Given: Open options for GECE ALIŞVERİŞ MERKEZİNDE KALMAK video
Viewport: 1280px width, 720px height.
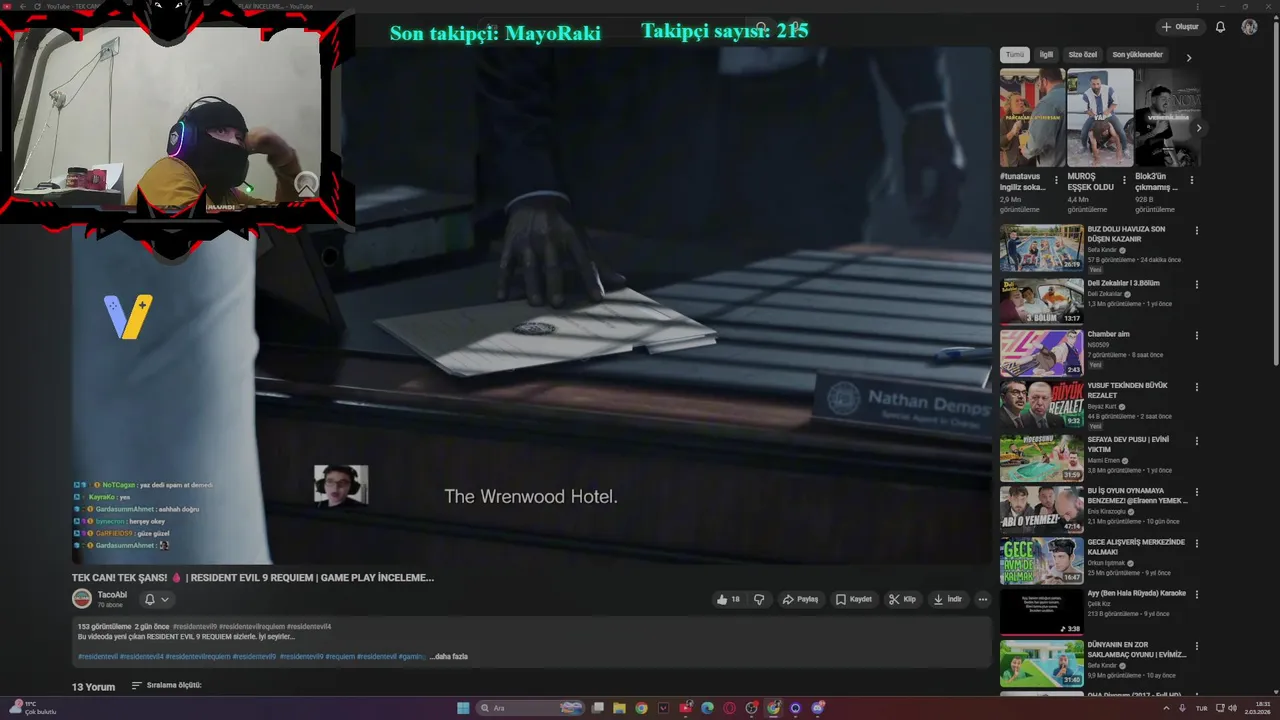Looking at the screenshot, I should (x=1197, y=544).
